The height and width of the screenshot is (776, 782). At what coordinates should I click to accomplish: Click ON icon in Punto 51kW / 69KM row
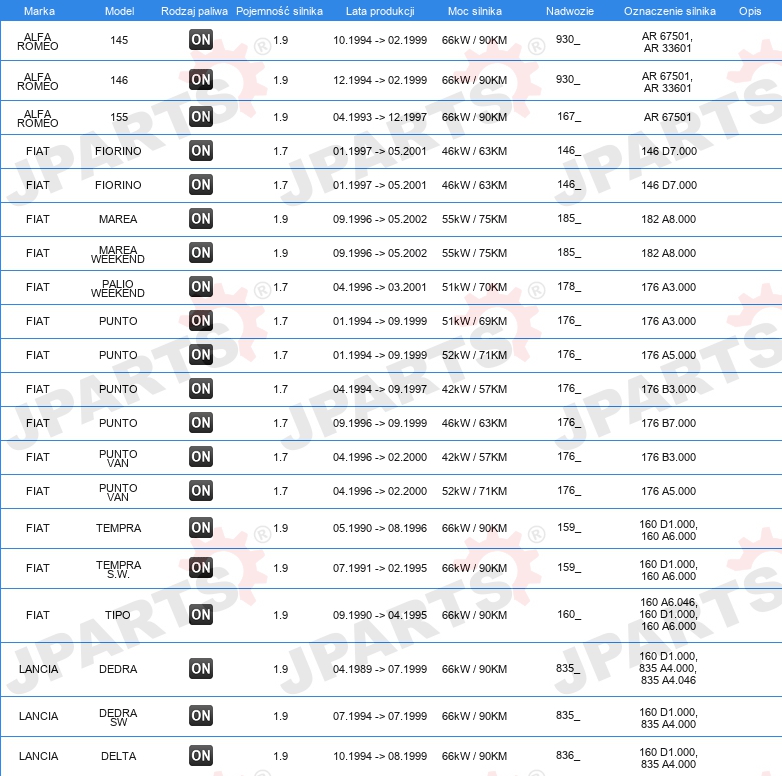click(201, 321)
